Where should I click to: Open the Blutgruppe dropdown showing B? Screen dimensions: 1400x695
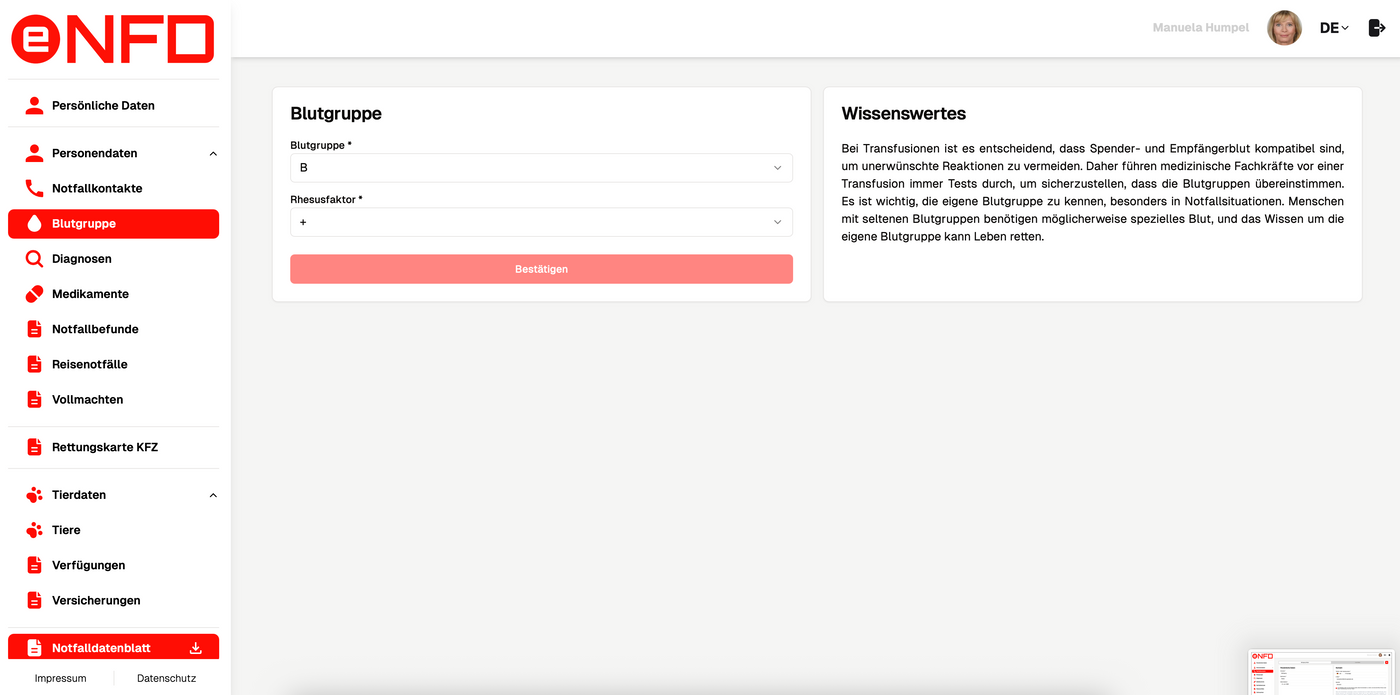[541, 168]
